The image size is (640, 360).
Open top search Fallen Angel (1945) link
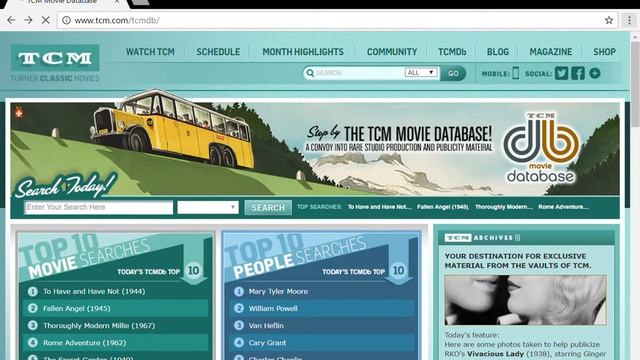443,207
